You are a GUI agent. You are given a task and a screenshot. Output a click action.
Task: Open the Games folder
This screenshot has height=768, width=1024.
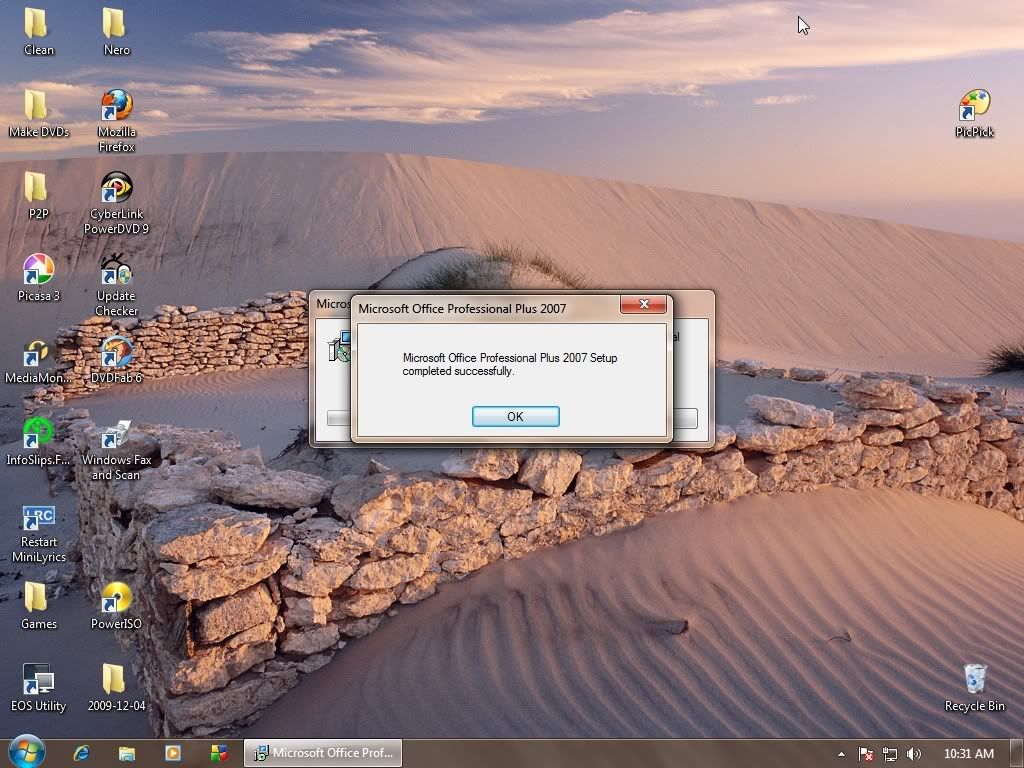[x=39, y=605]
